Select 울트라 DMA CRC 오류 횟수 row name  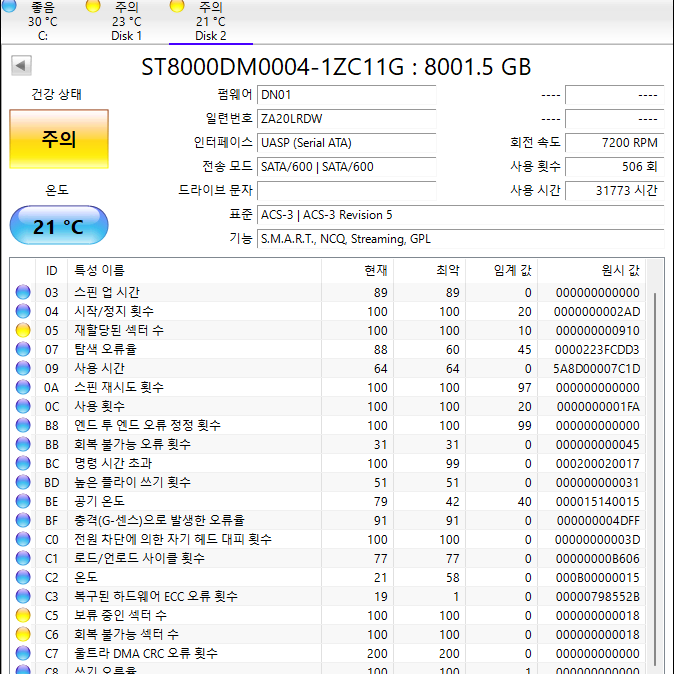pyautogui.click(x=146, y=653)
